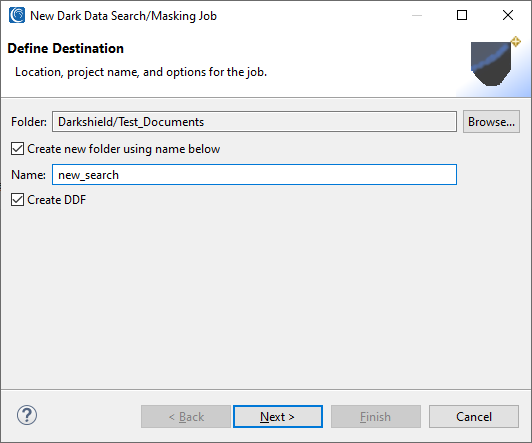Cancel the masking job wizard
This screenshot has height=443, width=532.
pyautogui.click(x=474, y=417)
